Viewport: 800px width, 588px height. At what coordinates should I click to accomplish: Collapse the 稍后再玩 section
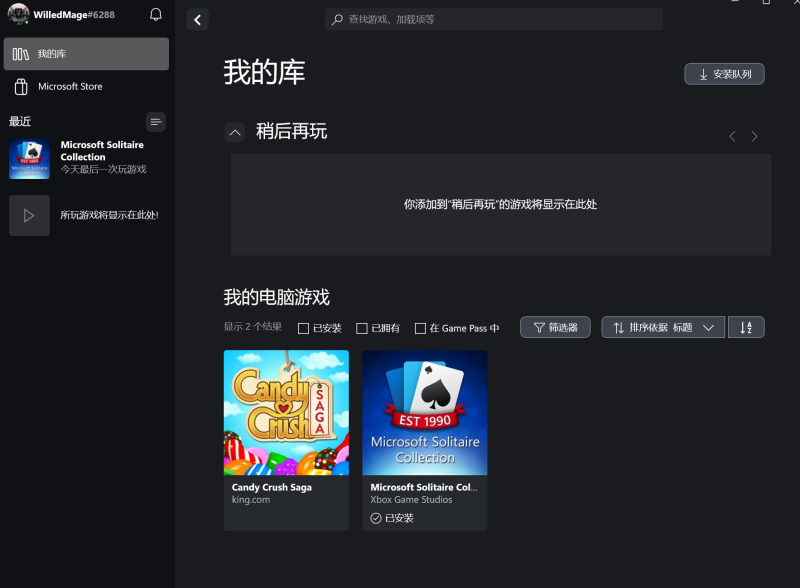(x=235, y=132)
